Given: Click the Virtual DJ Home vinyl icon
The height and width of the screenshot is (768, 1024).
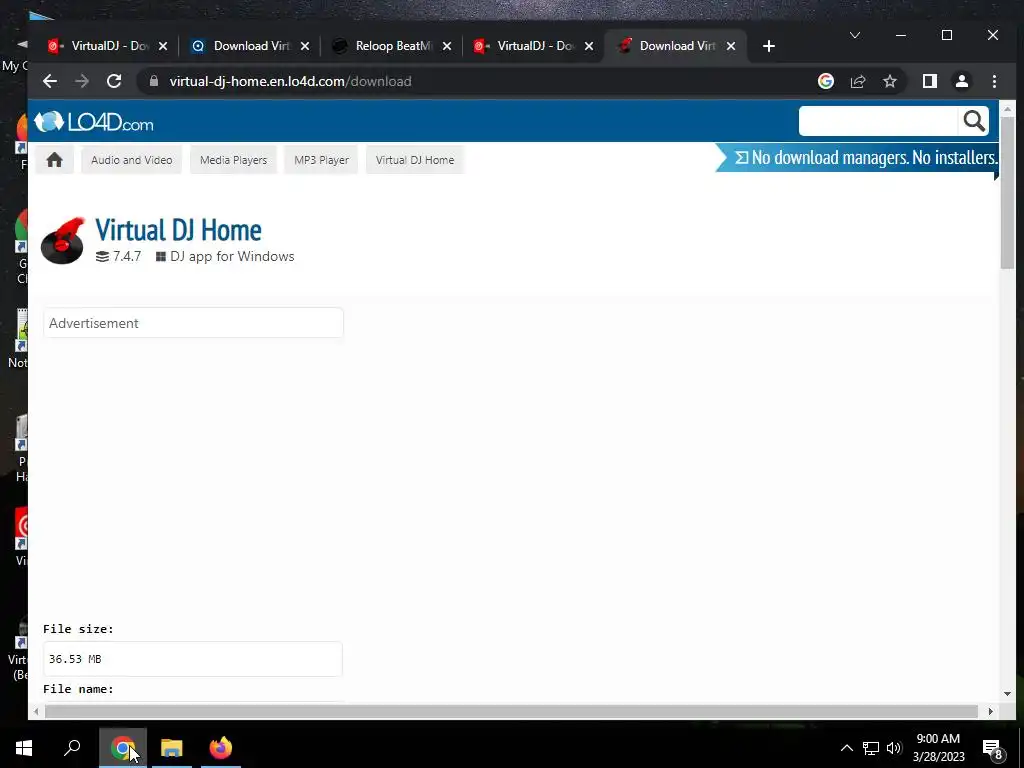Looking at the screenshot, I should click(x=63, y=240).
